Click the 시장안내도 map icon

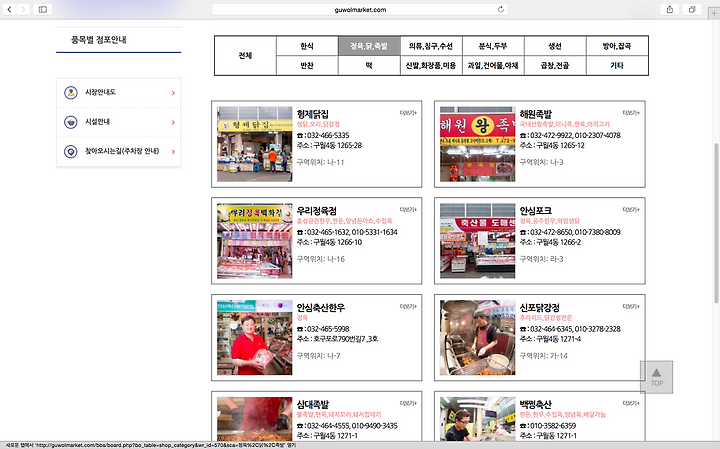71,93
